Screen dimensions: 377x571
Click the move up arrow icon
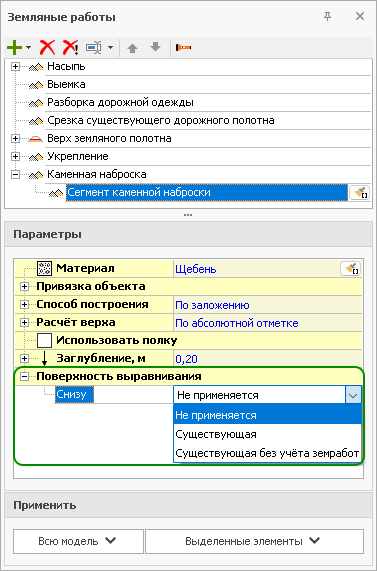pos(132,48)
